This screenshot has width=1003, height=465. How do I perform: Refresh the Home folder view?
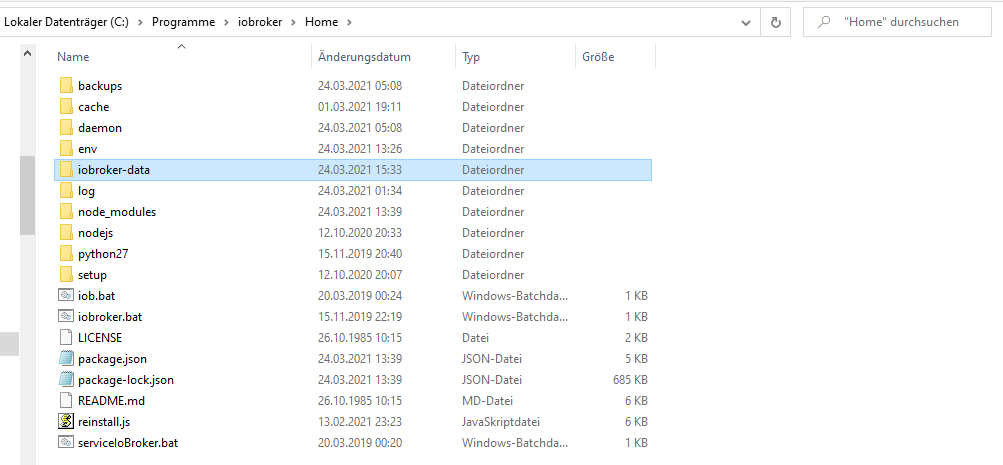[775, 22]
